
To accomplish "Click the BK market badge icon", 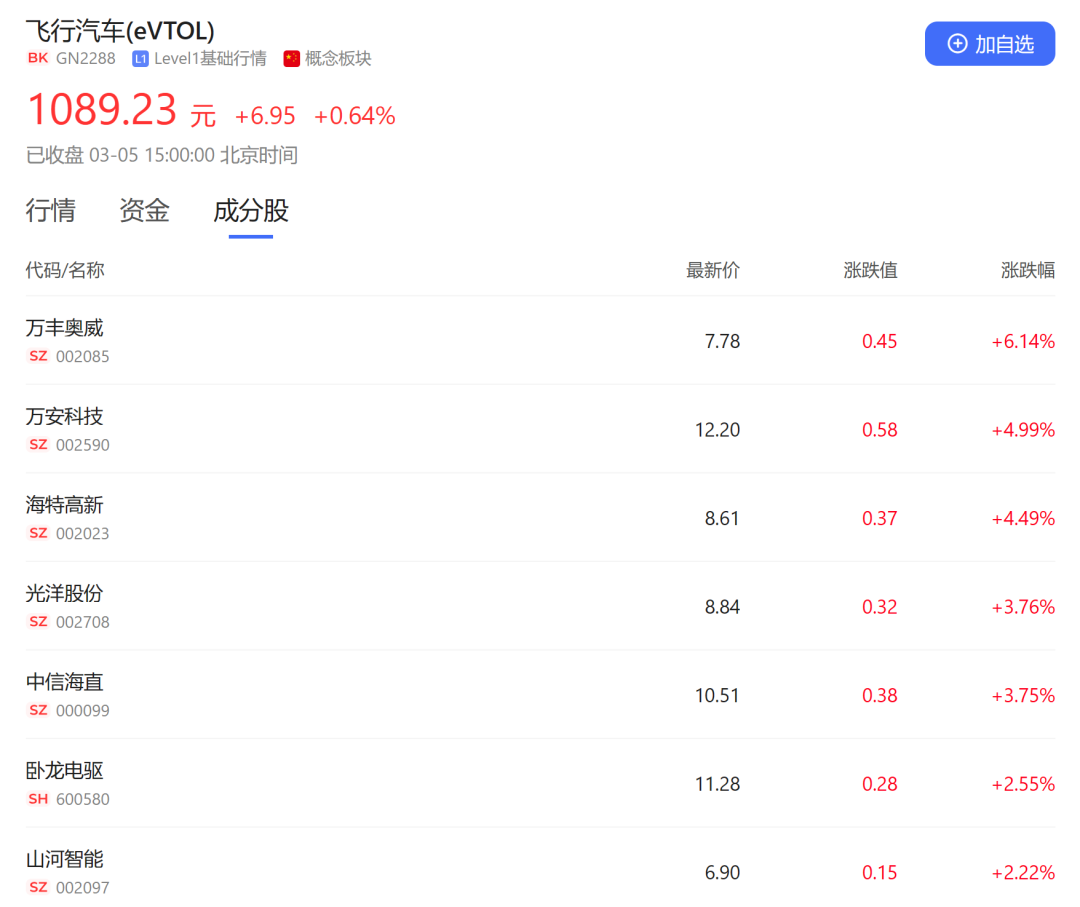I will [38, 59].
